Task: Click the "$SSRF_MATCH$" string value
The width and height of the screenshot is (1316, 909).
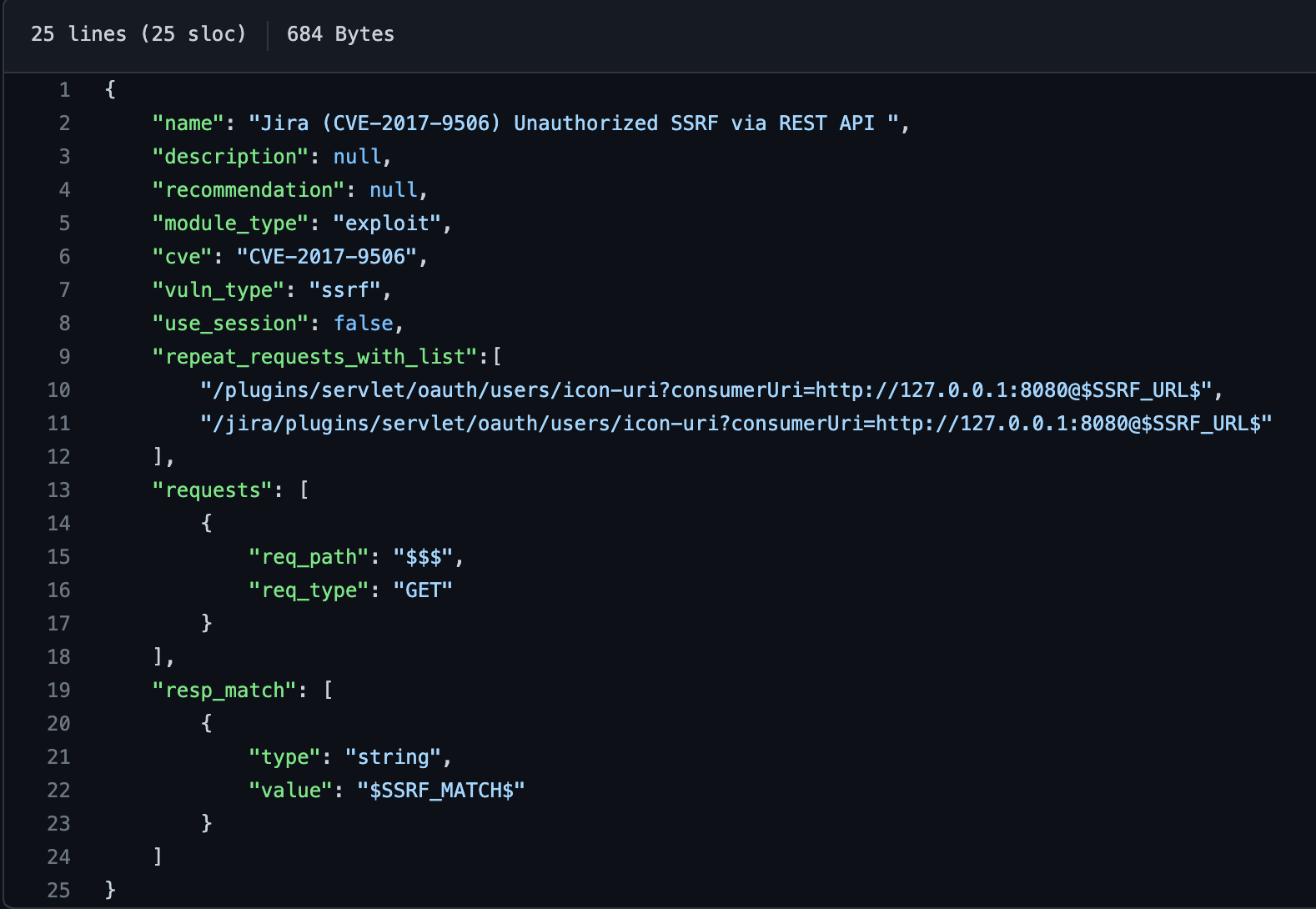Action: coord(441,791)
